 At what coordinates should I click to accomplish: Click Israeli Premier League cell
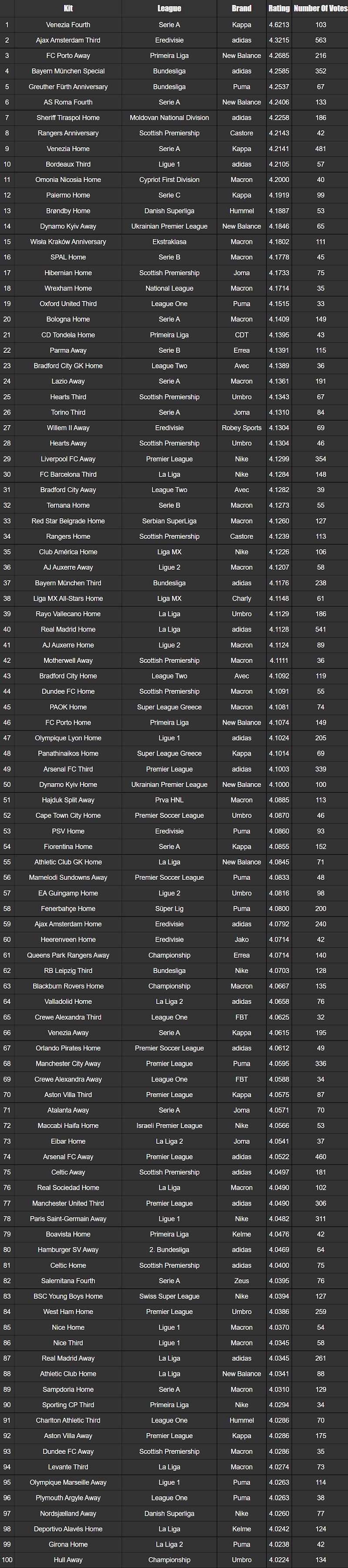click(169, 1126)
